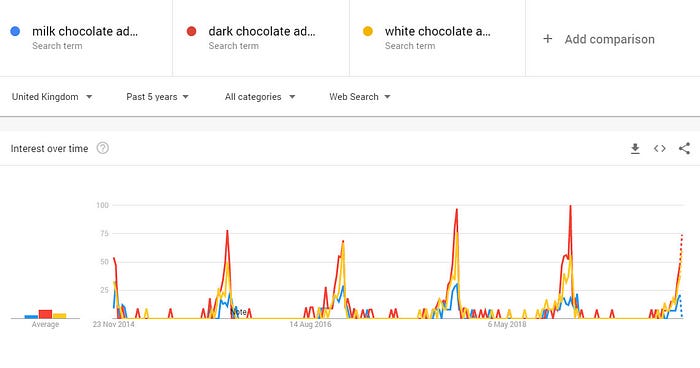Open the United Kingdom region dropdown
This screenshot has width=700, height=368.
pyautogui.click(x=52, y=97)
